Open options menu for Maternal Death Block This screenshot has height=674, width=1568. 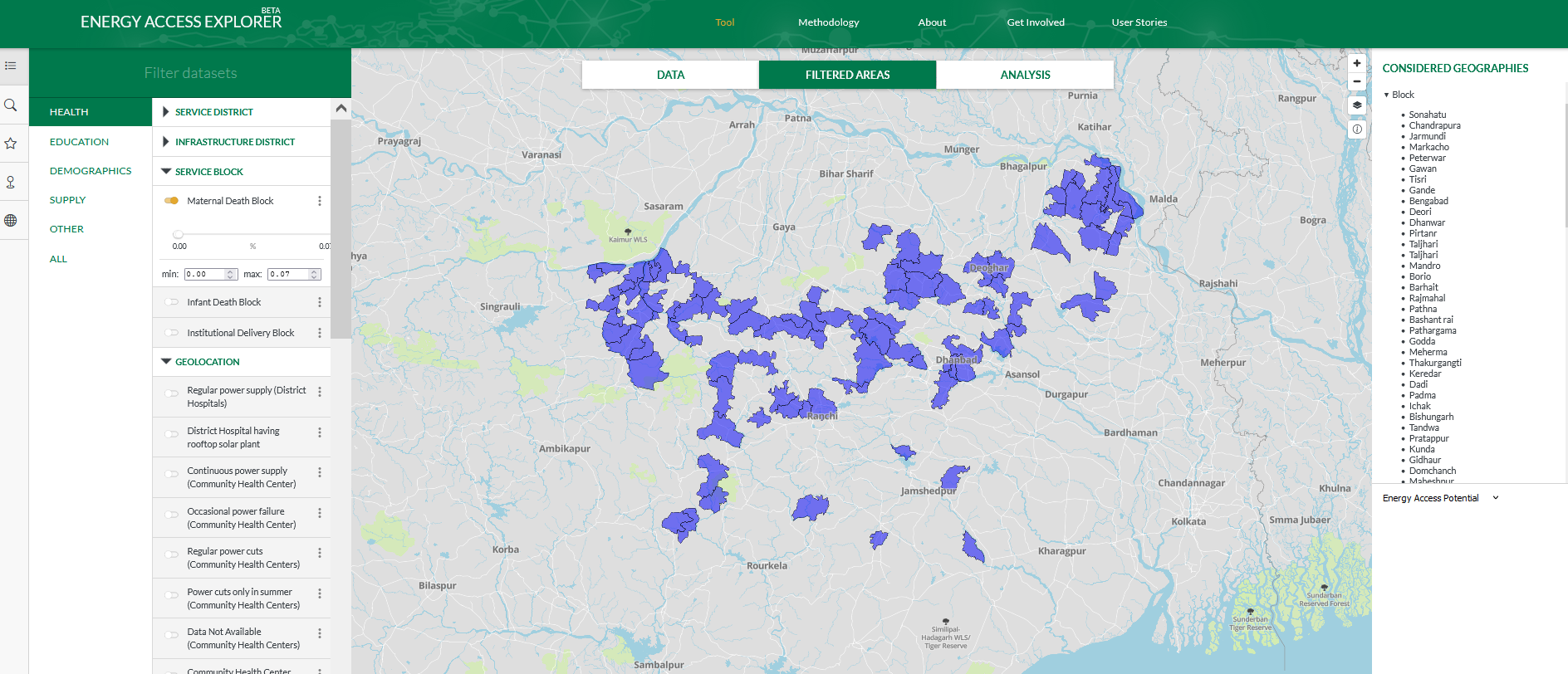320,201
